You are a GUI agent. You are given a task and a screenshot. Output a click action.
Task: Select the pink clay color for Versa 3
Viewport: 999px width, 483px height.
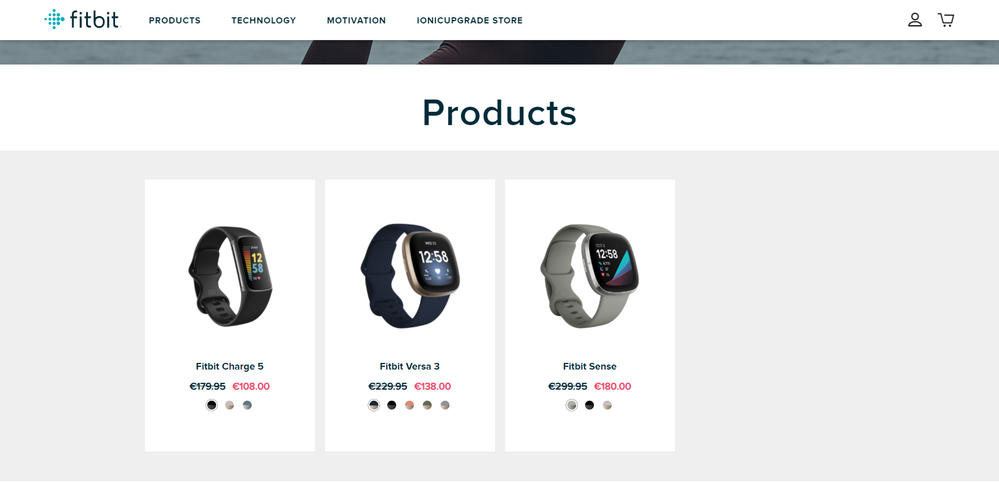(x=410, y=405)
